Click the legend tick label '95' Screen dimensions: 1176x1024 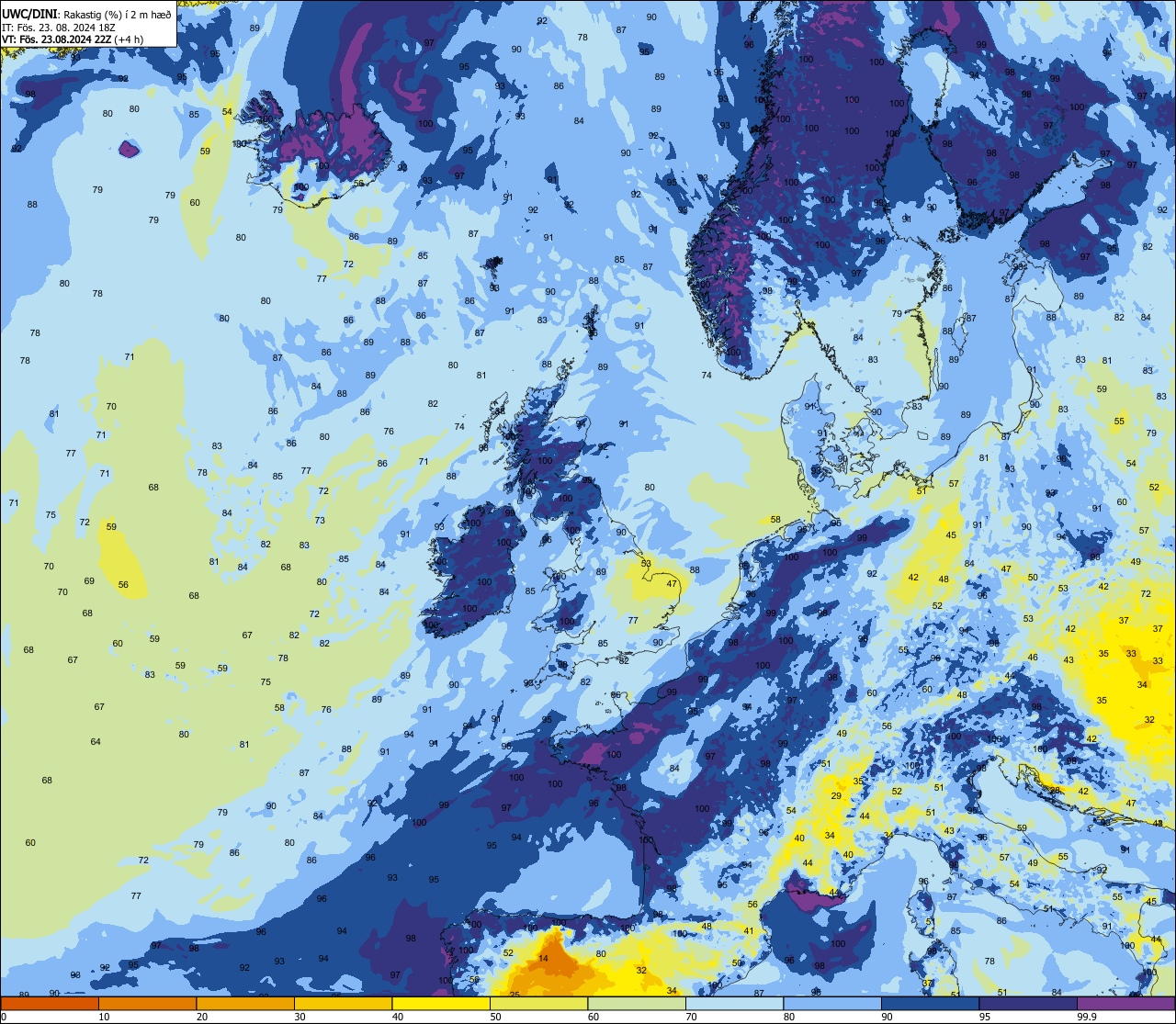click(x=985, y=1017)
